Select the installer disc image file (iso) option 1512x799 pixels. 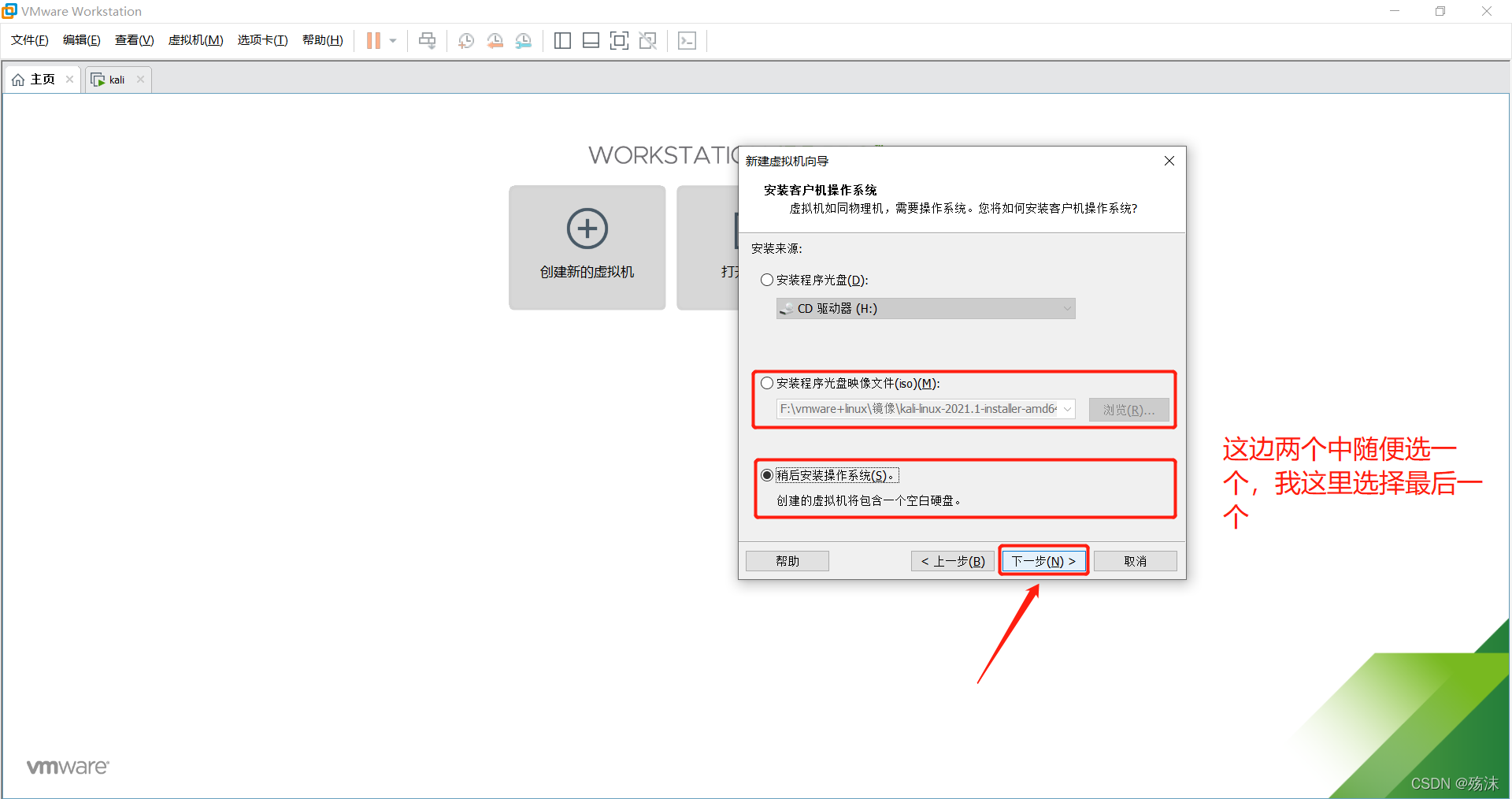pyautogui.click(x=767, y=384)
